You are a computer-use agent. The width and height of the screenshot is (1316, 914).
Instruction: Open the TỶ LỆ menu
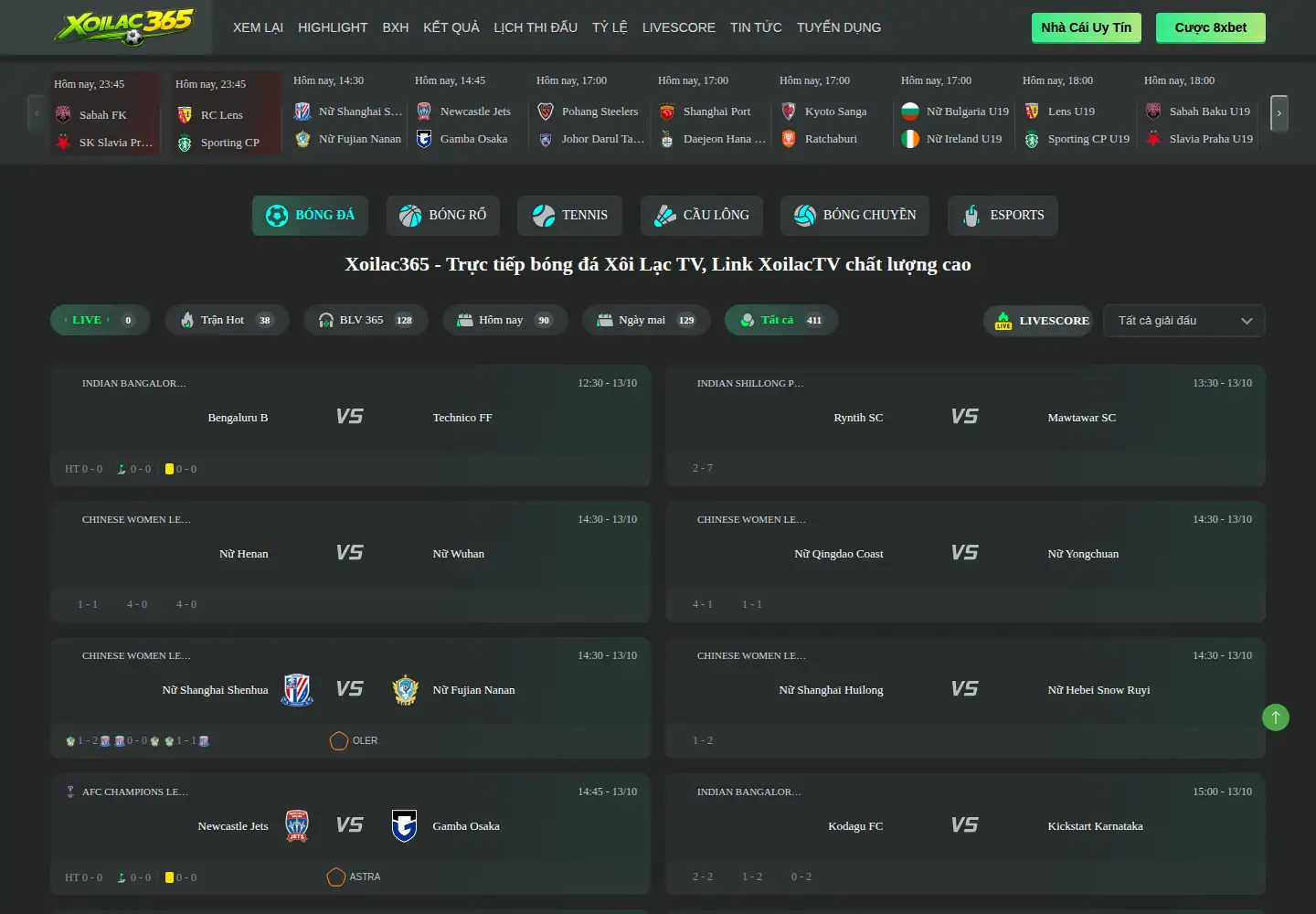pos(610,27)
